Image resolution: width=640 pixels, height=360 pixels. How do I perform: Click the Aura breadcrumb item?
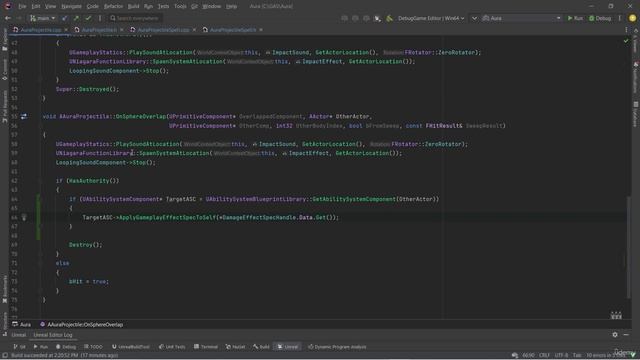[22, 324]
